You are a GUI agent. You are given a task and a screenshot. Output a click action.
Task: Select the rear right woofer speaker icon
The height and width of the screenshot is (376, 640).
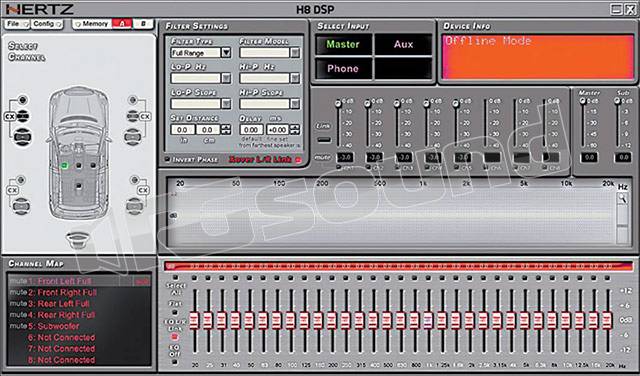coord(134,206)
